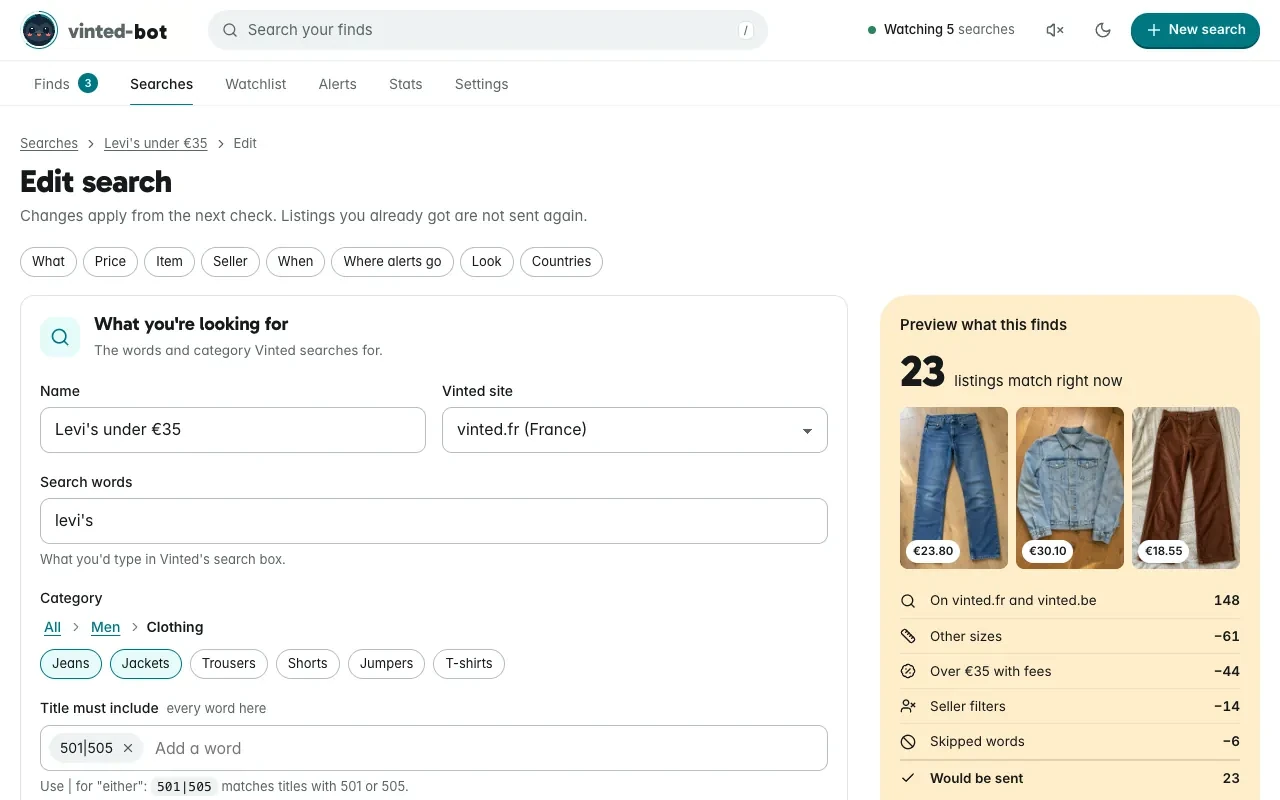Screen dimensions: 1280x800
Task: Toggle the Jeans category chip
Action: tap(71, 663)
